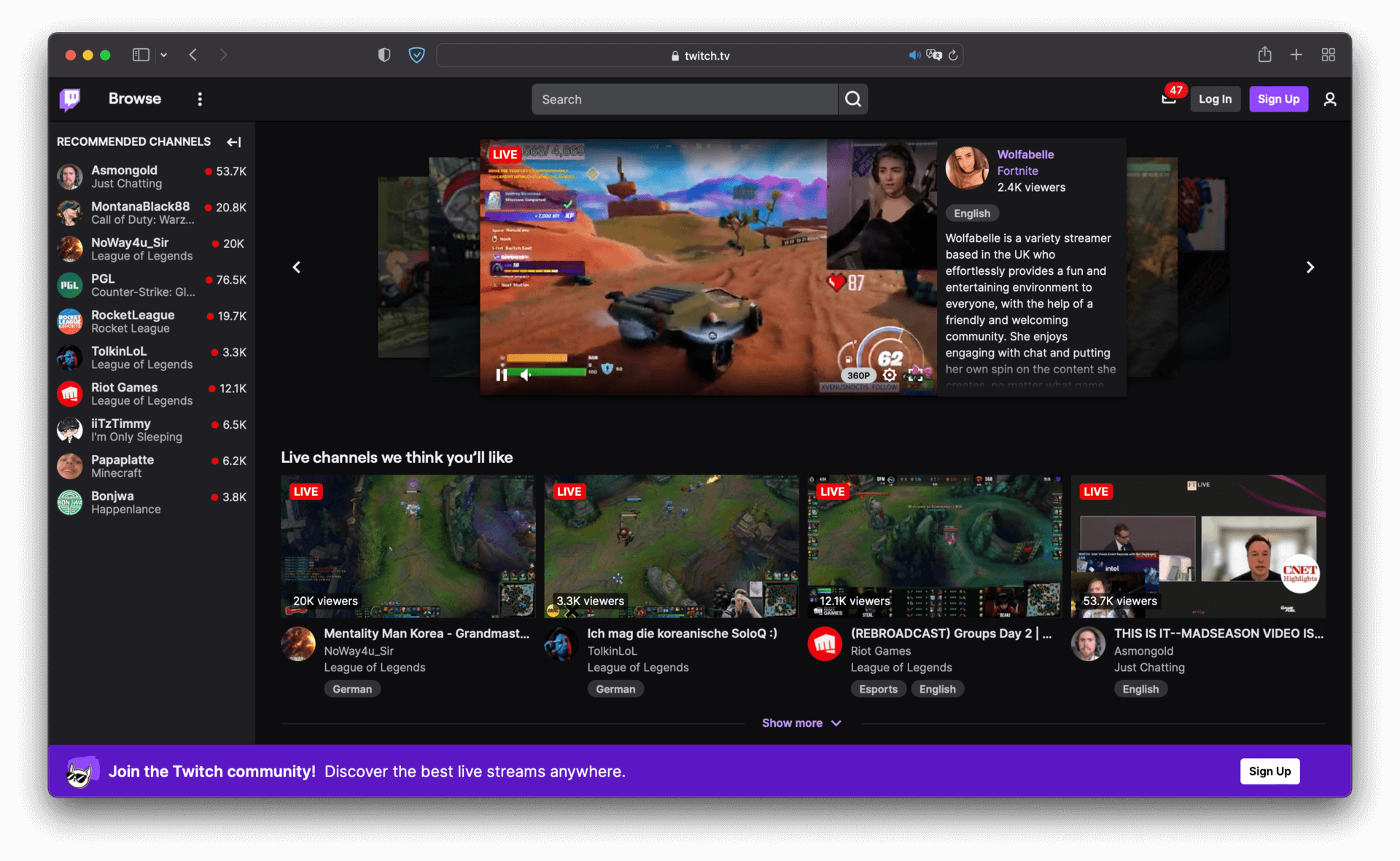
Task: Open NoWay4u_Sir avatar under stream card
Action: [298, 644]
